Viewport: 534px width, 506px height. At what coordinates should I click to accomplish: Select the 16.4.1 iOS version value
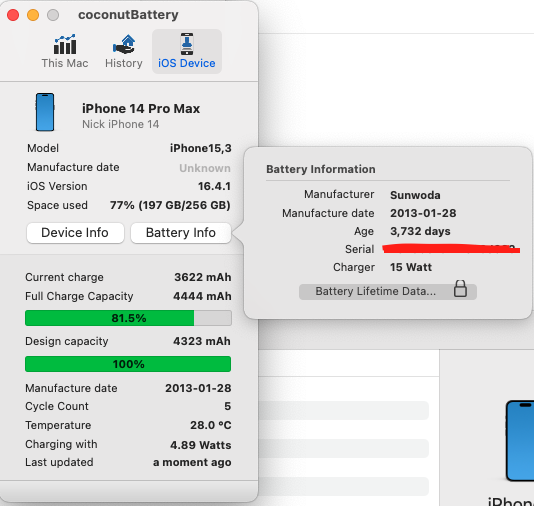[x=215, y=186]
